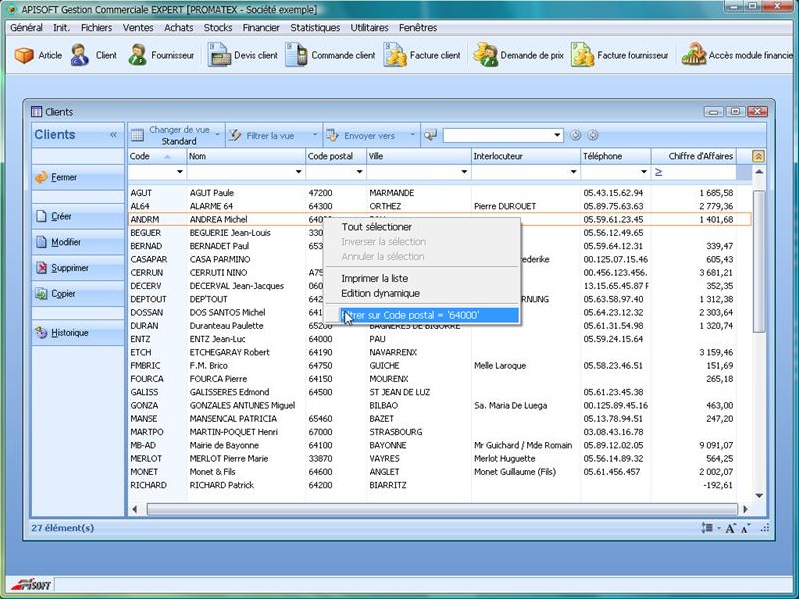Collapse the Clients side panel chevron

point(113,135)
